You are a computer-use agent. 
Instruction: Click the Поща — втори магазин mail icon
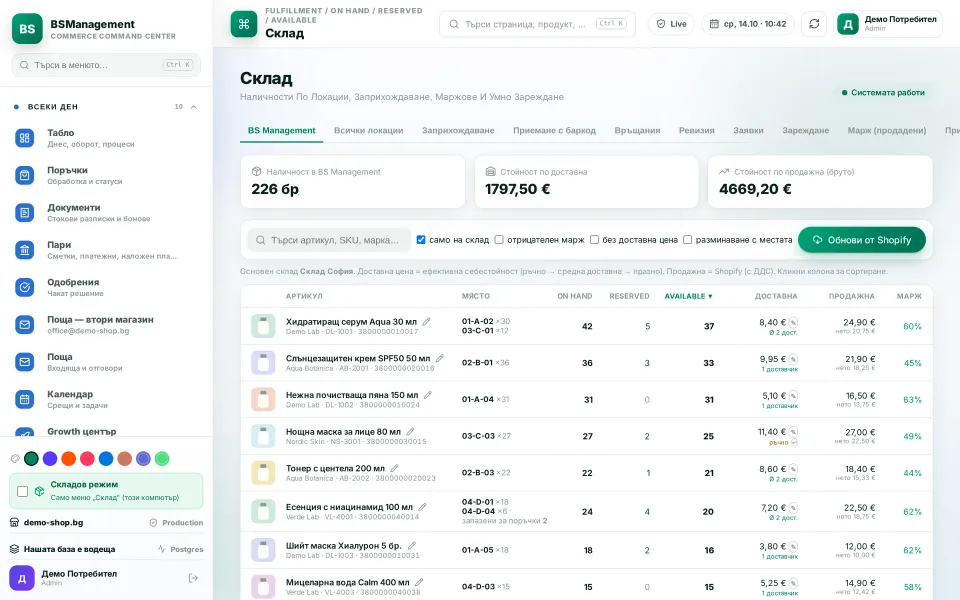(x=24, y=324)
